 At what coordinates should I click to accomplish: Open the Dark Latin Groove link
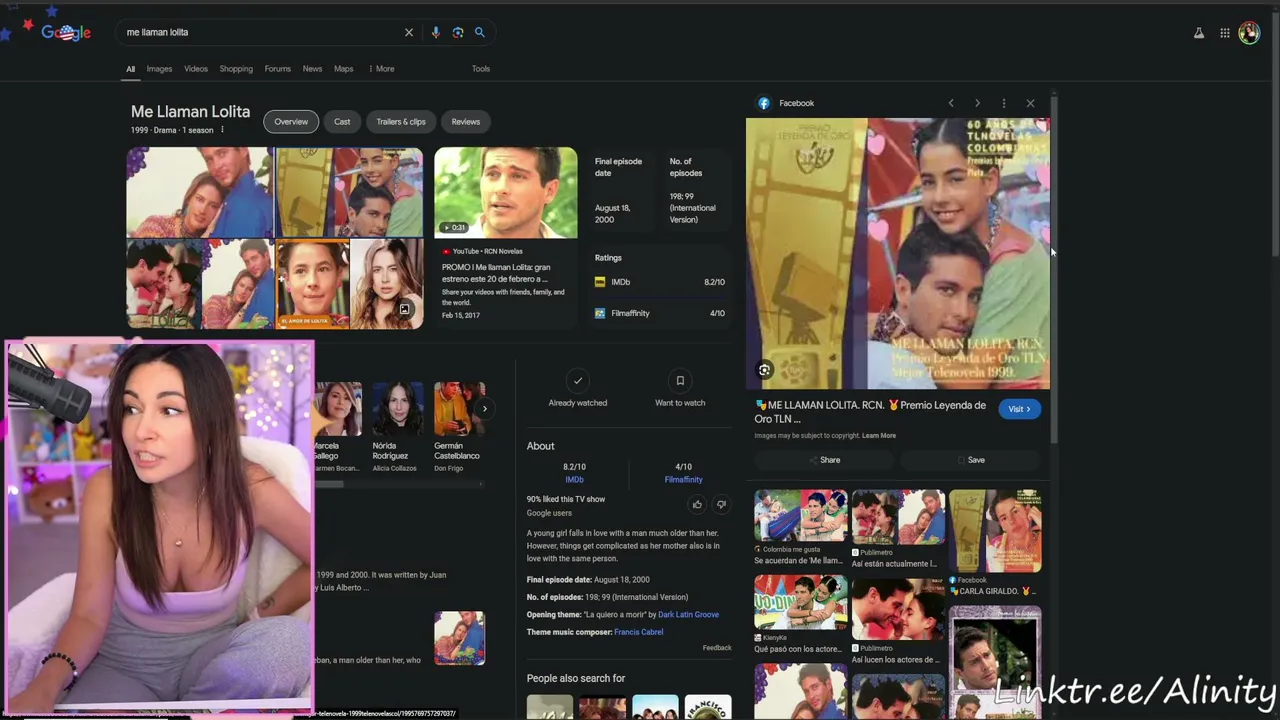coord(688,615)
